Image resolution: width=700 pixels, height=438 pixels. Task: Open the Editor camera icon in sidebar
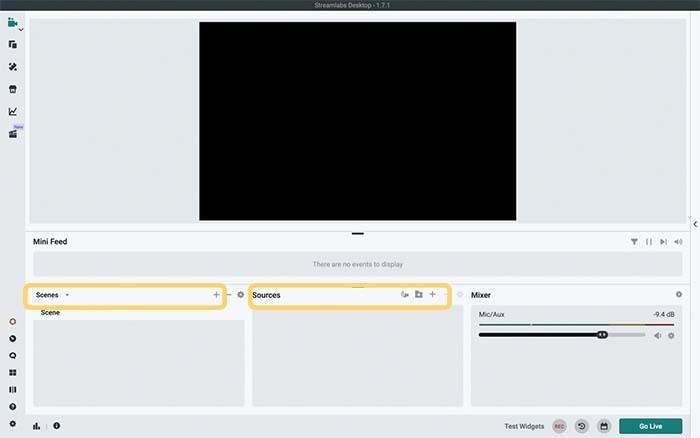tap(13, 23)
